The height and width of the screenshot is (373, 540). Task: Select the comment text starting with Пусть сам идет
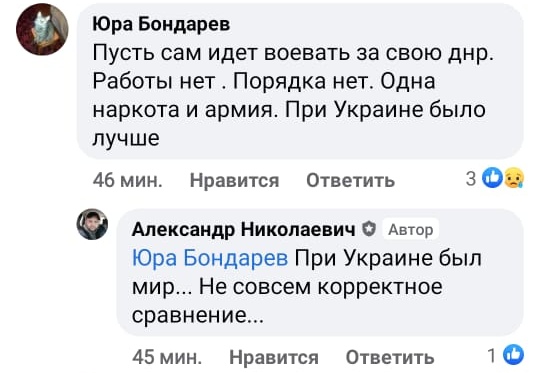click(293, 96)
